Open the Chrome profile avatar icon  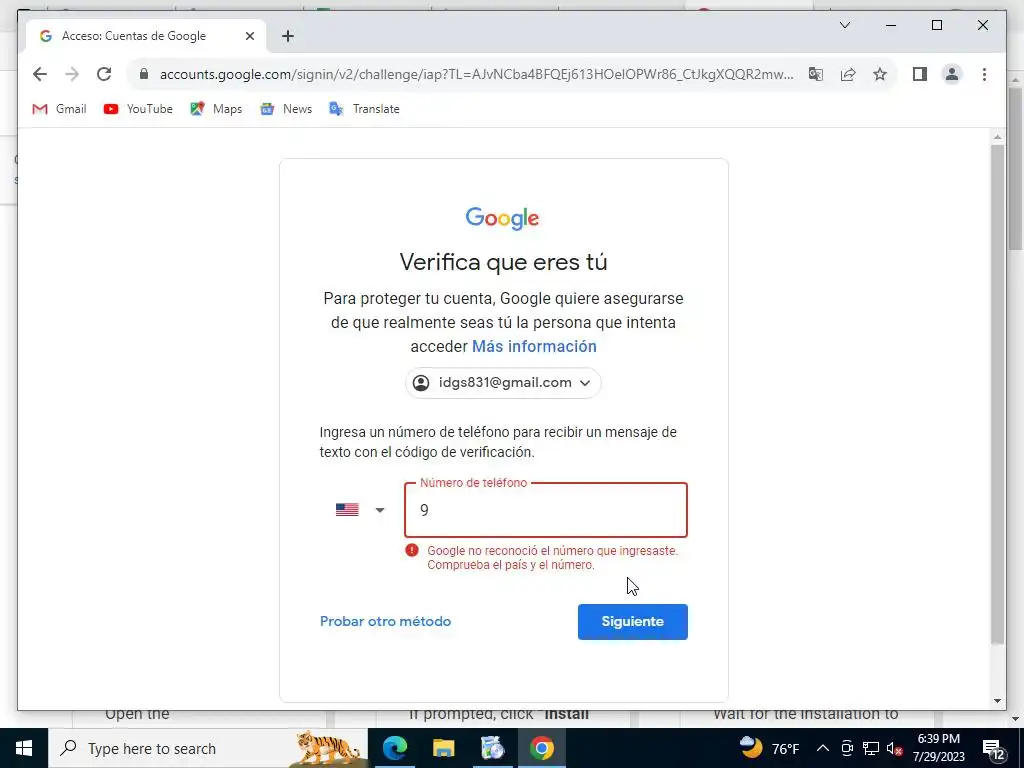952,74
